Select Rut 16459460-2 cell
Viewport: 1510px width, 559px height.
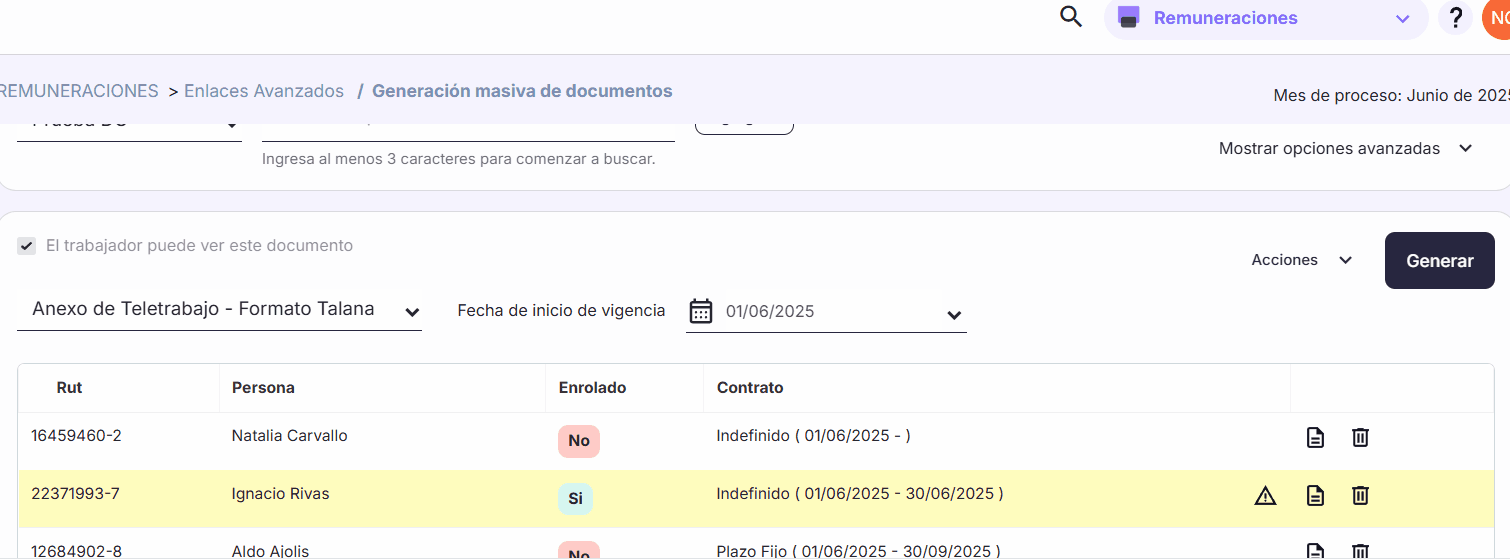click(x=76, y=436)
